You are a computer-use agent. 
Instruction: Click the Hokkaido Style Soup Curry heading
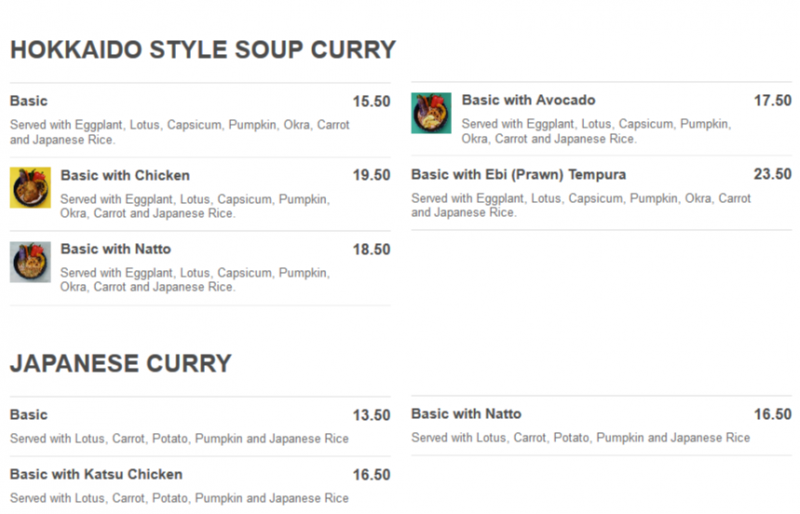click(x=203, y=50)
